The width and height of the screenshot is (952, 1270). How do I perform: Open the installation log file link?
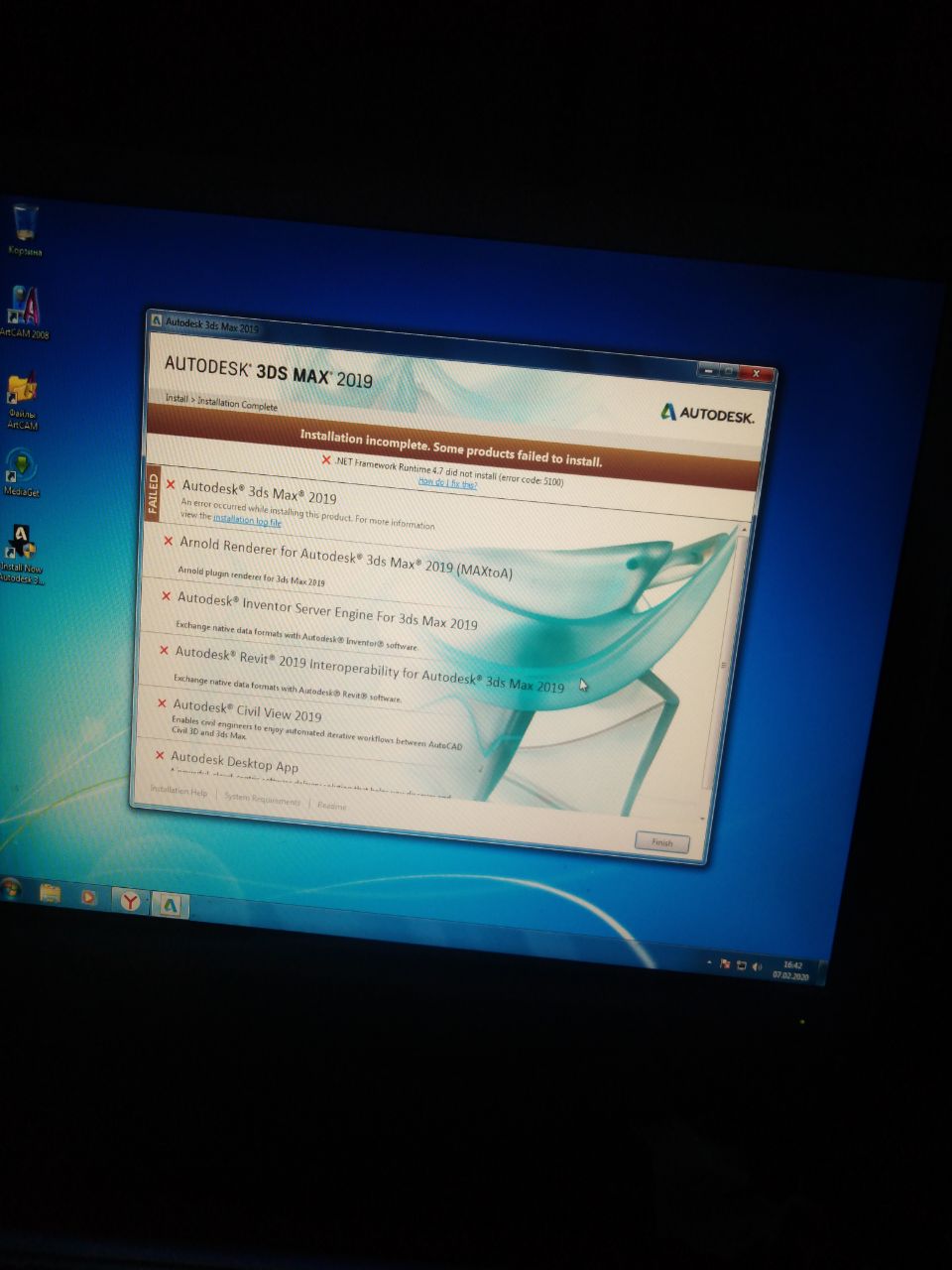247,521
